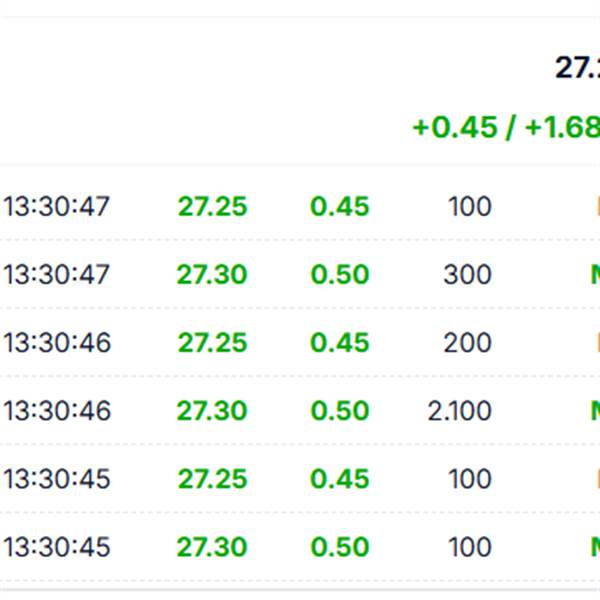This screenshot has height=600, width=600.
Task: Click the volume 2.100 cell
Action: point(459,411)
